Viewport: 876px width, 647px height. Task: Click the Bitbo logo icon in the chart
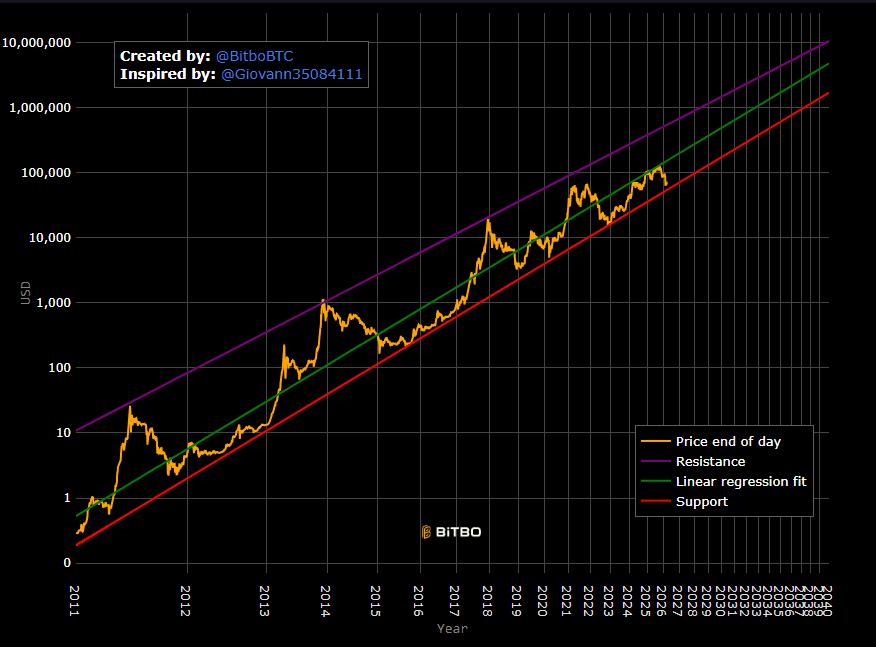coord(426,532)
